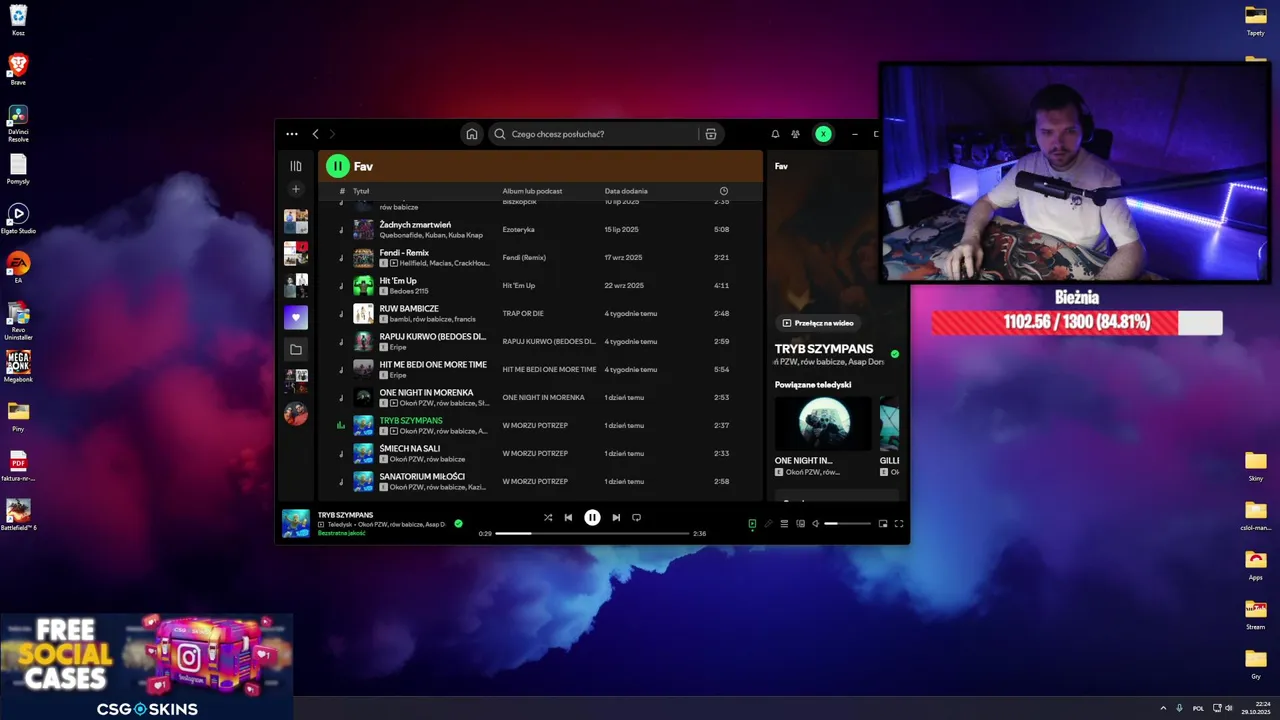This screenshot has width=1280, height=720.
Task: Open the taskbar system volume icon
Action: pos(1229,708)
